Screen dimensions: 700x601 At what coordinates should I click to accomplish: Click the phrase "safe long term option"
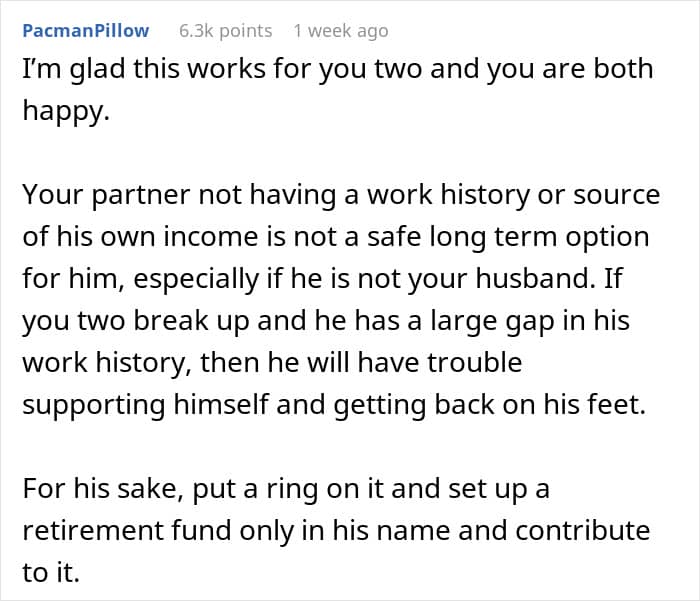tap(494, 238)
